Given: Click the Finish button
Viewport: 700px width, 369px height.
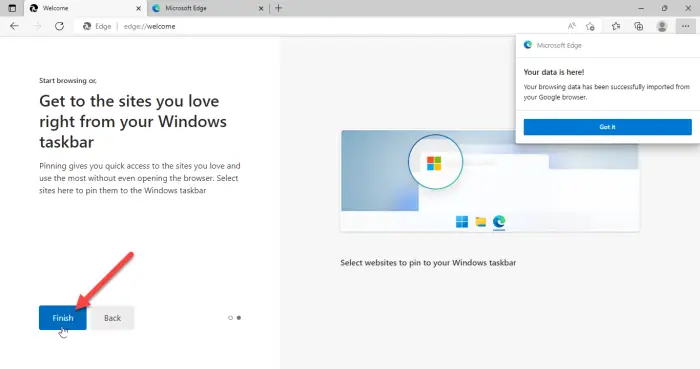Looking at the screenshot, I should point(62,318).
